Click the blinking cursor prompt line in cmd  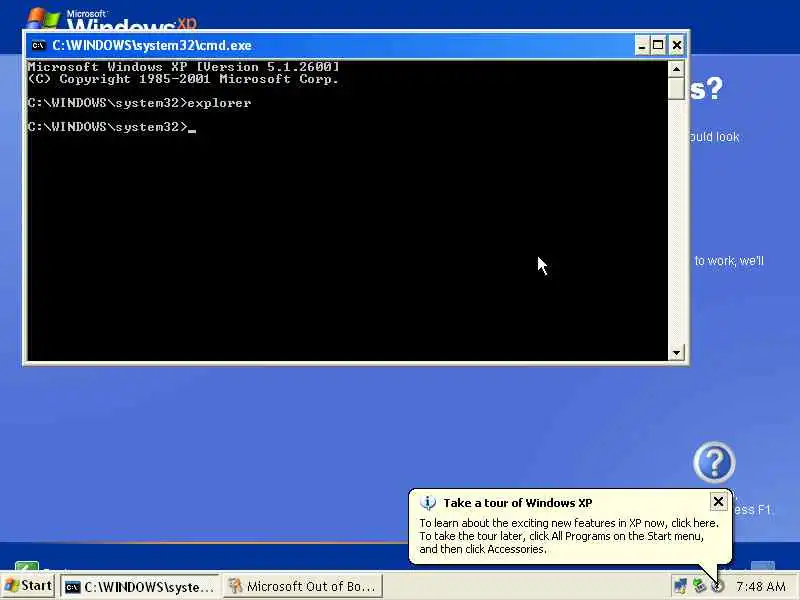112,127
